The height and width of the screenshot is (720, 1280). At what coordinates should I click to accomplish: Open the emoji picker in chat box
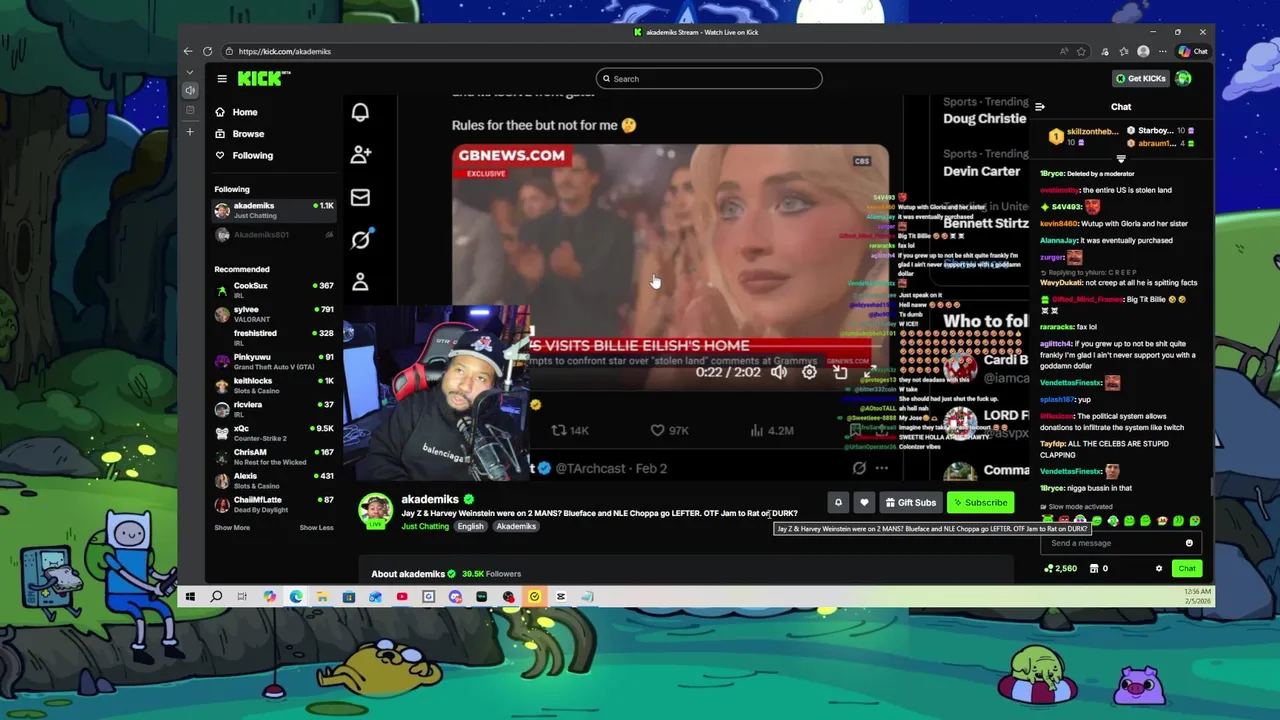click(x=1189, y=543)
